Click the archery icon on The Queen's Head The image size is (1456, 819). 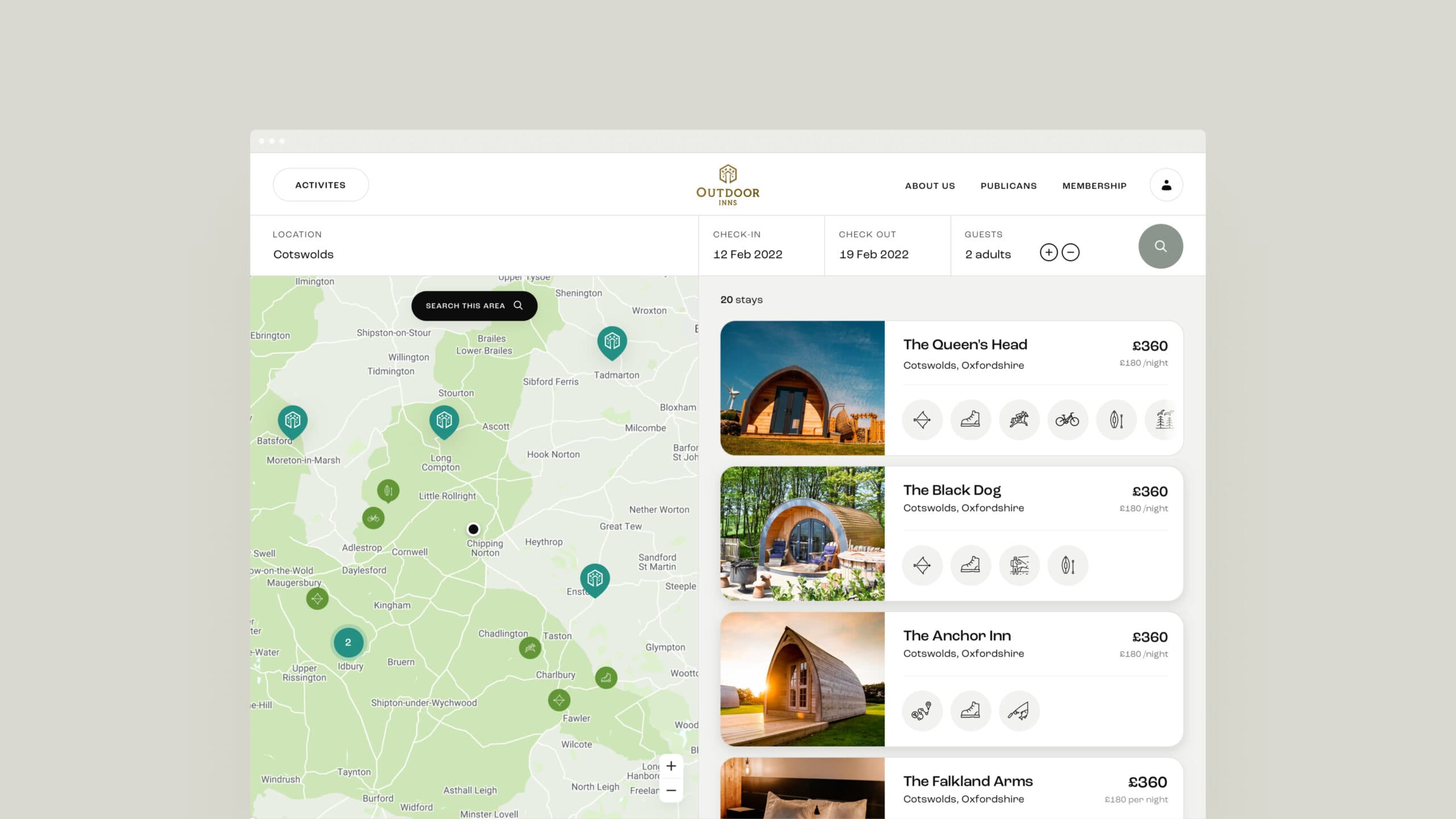[x=922, y=420]
